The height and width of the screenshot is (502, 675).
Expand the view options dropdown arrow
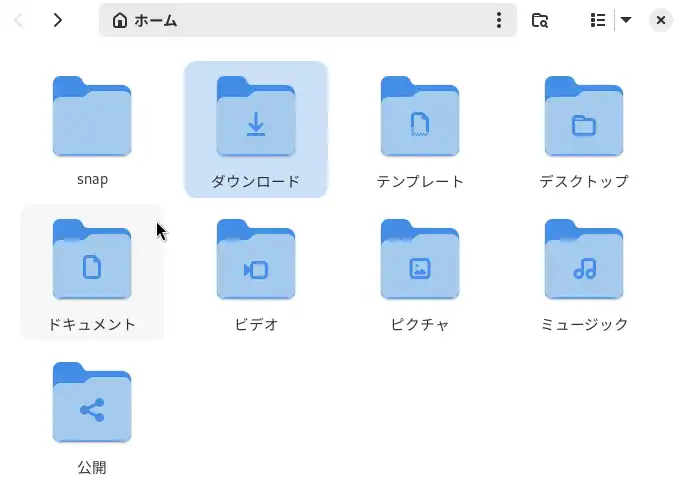click(626, 20)
